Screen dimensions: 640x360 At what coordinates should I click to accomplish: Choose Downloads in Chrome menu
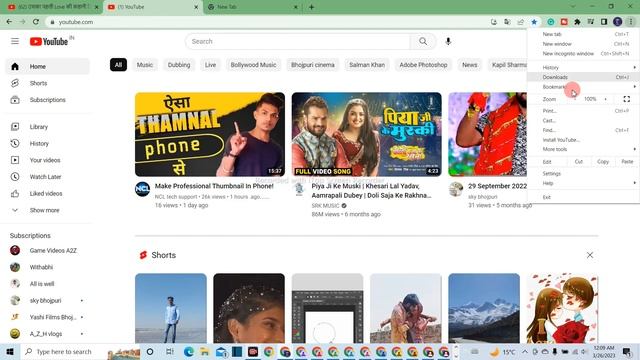click(x=583, y=77)
